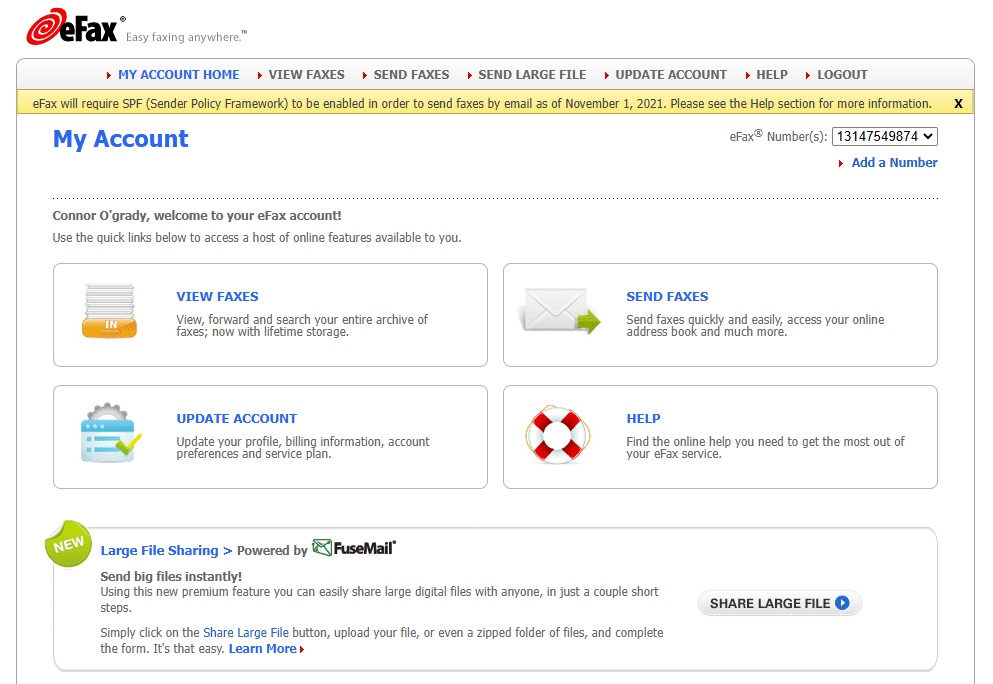Choose Update Account in navigation bar

(x=671, y=75)
